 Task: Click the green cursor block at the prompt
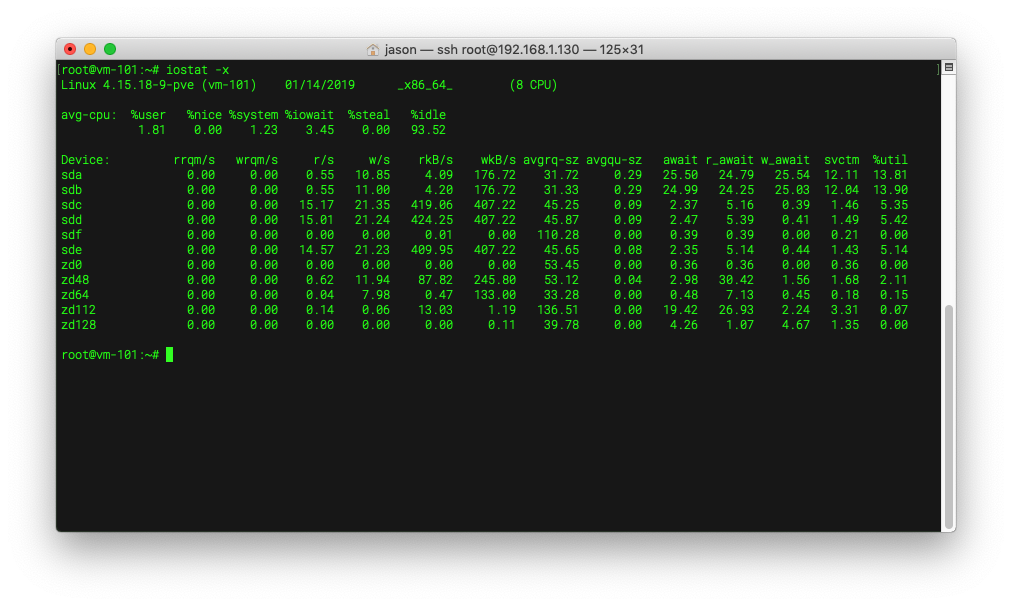169,355
